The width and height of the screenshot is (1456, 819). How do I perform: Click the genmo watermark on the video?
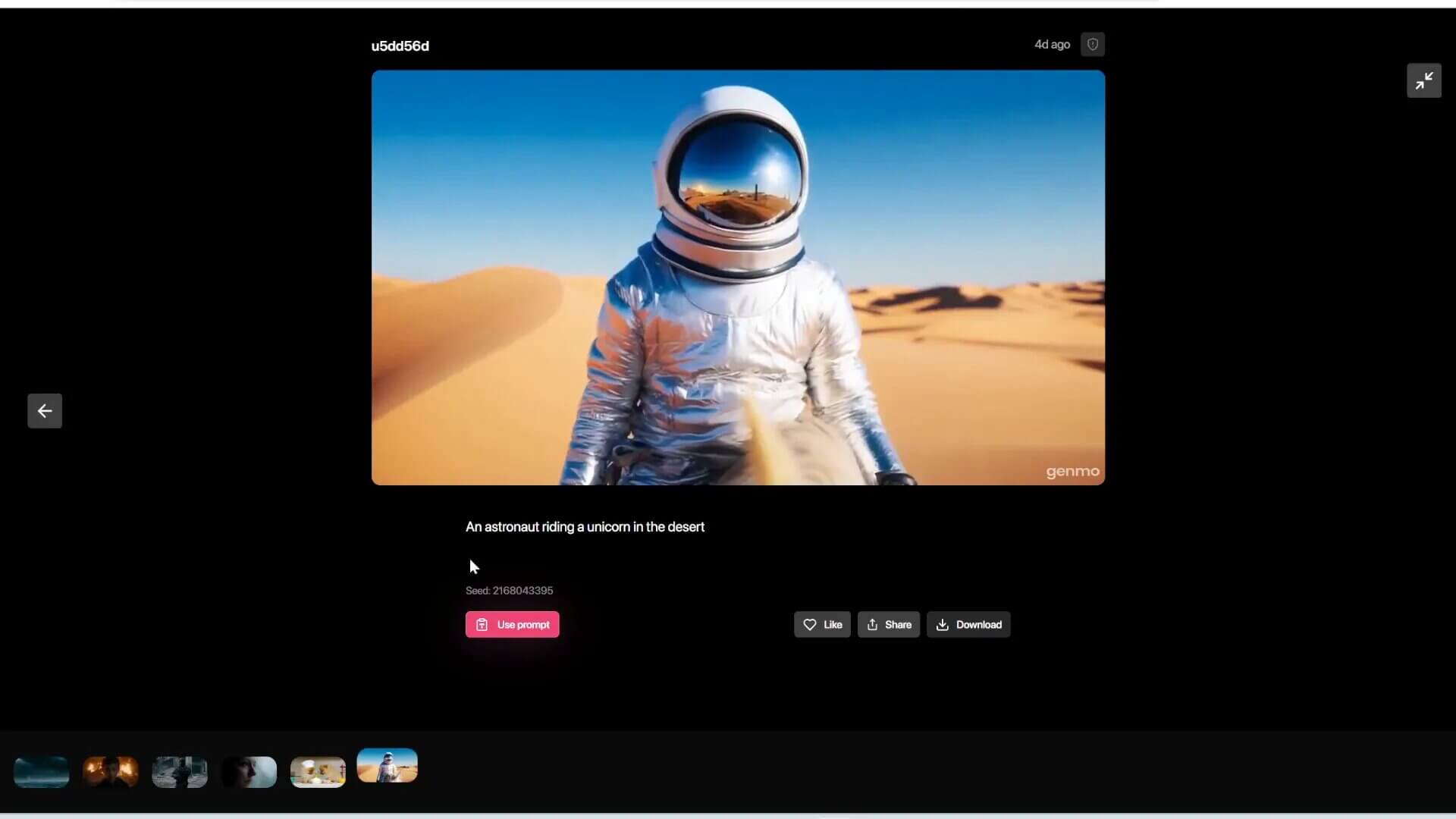coord(1072,471)
